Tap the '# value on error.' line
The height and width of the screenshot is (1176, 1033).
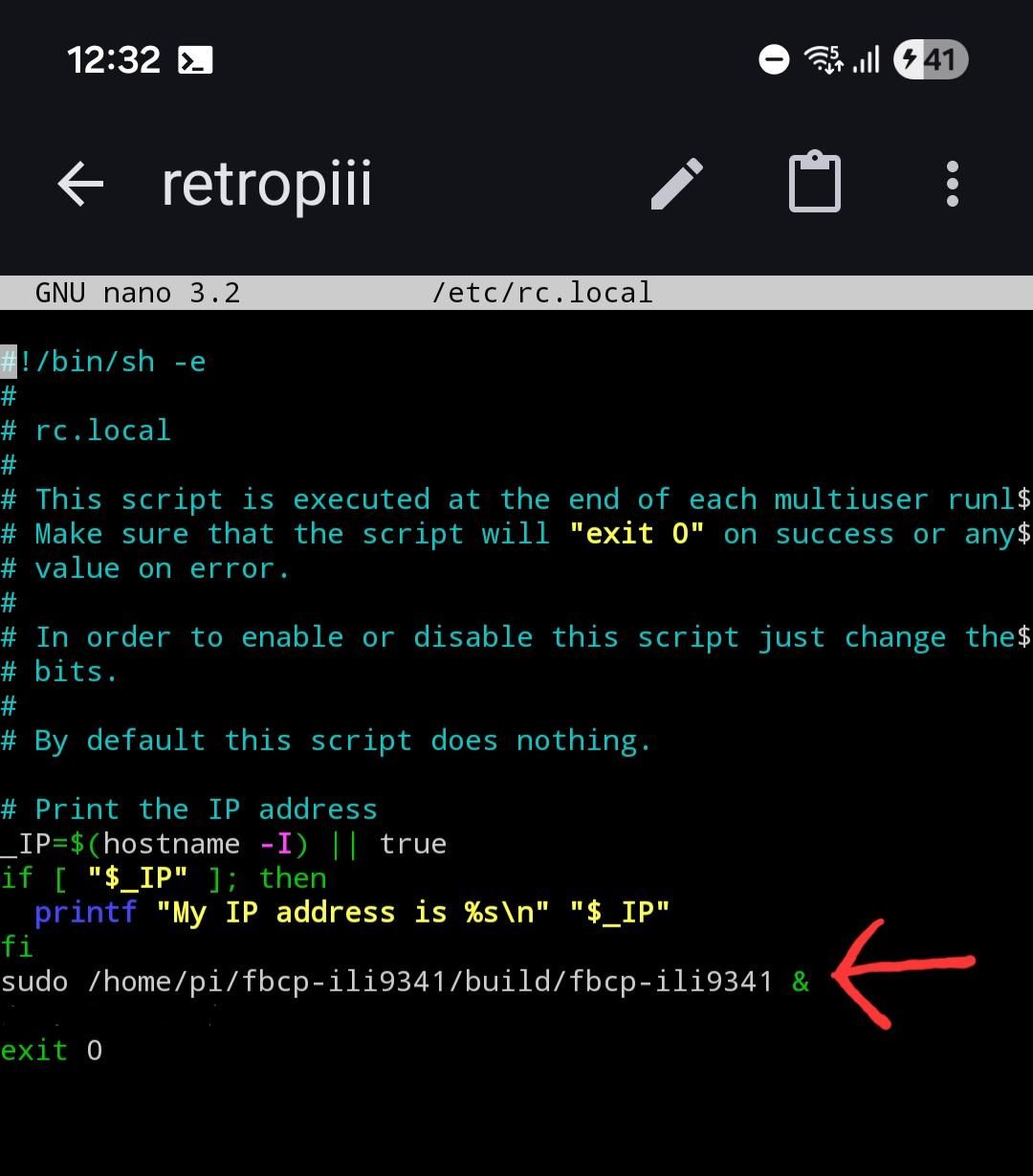pyautogui.click(x=144, y=568)
